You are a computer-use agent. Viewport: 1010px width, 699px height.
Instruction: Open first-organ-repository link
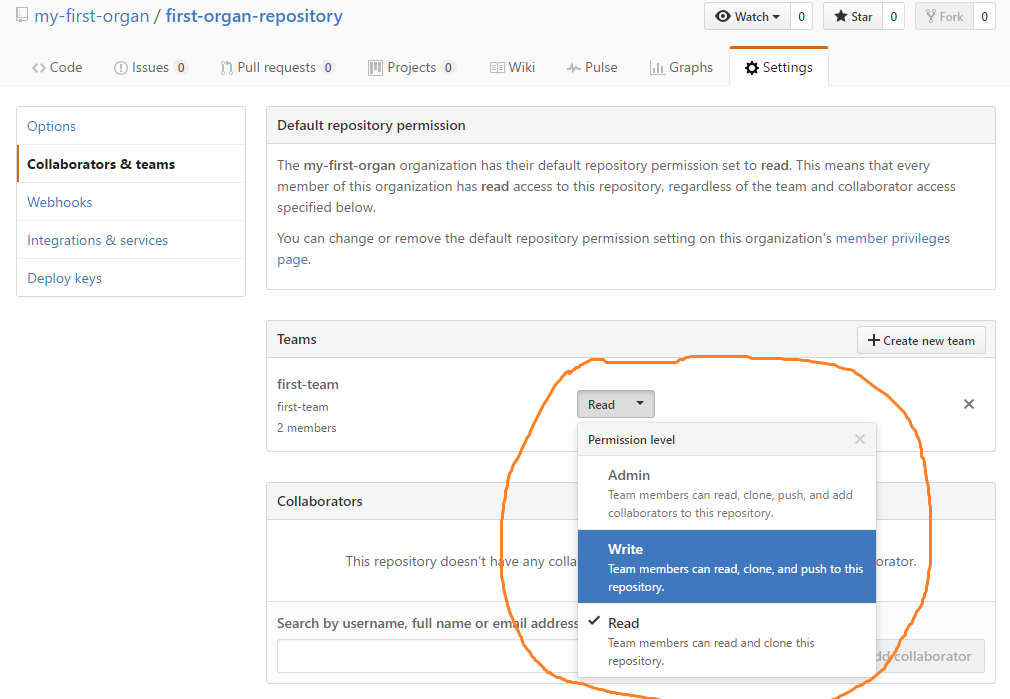point(254,16)
